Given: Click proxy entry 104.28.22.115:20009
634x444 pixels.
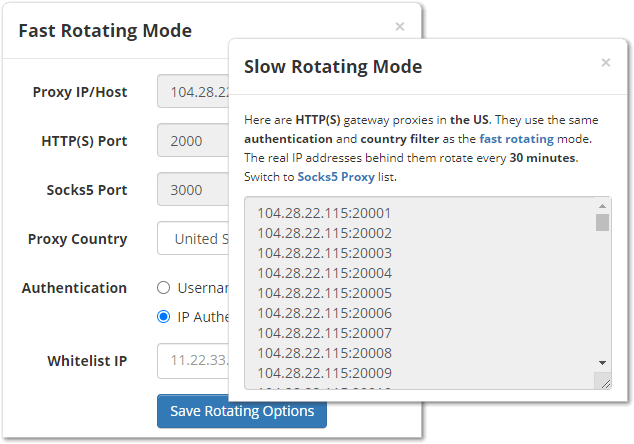Looking at the screenshot, I should (324, 373).
